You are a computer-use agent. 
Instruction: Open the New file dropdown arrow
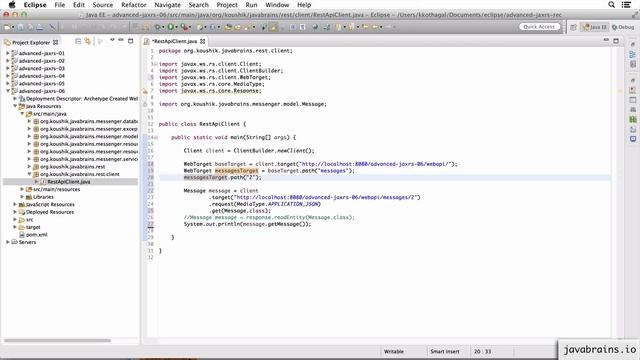tap(13, 28)
